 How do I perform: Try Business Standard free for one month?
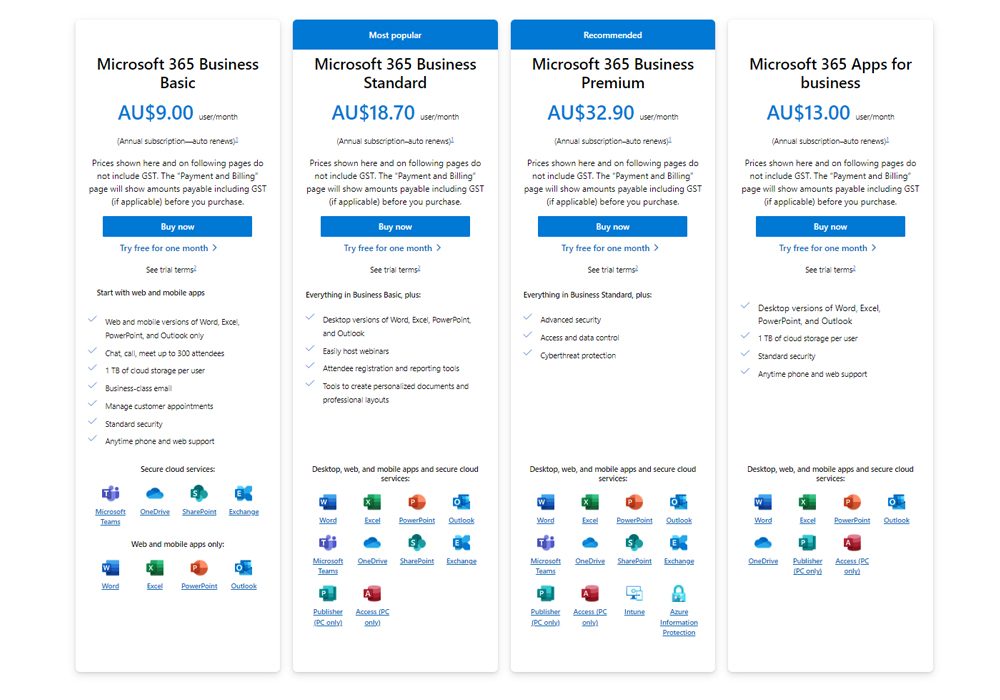tap(392, 248)
